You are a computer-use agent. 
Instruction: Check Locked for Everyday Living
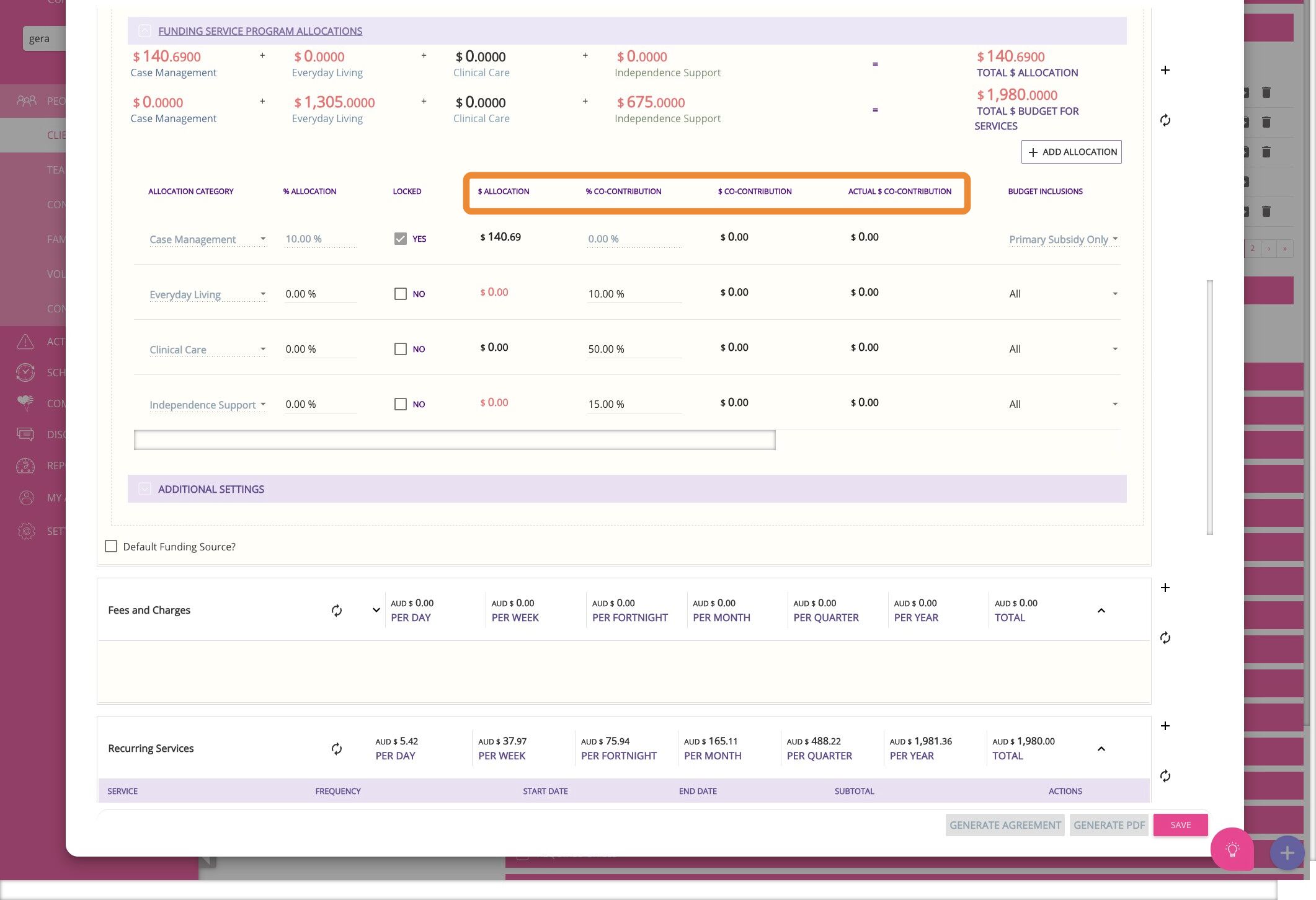(401, 294)
